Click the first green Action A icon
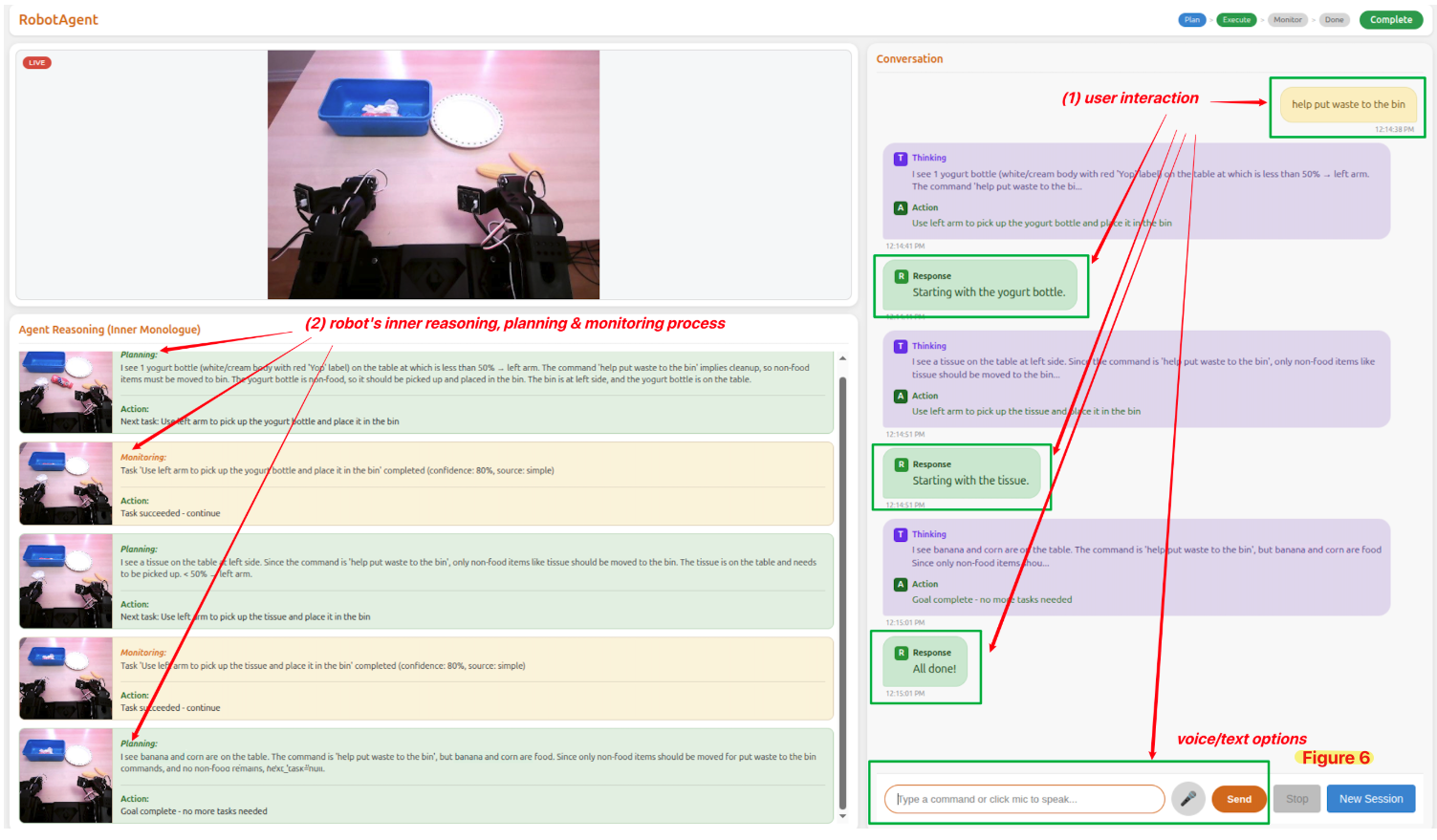Screen dimensions: 1437x840 coord(901,207)
